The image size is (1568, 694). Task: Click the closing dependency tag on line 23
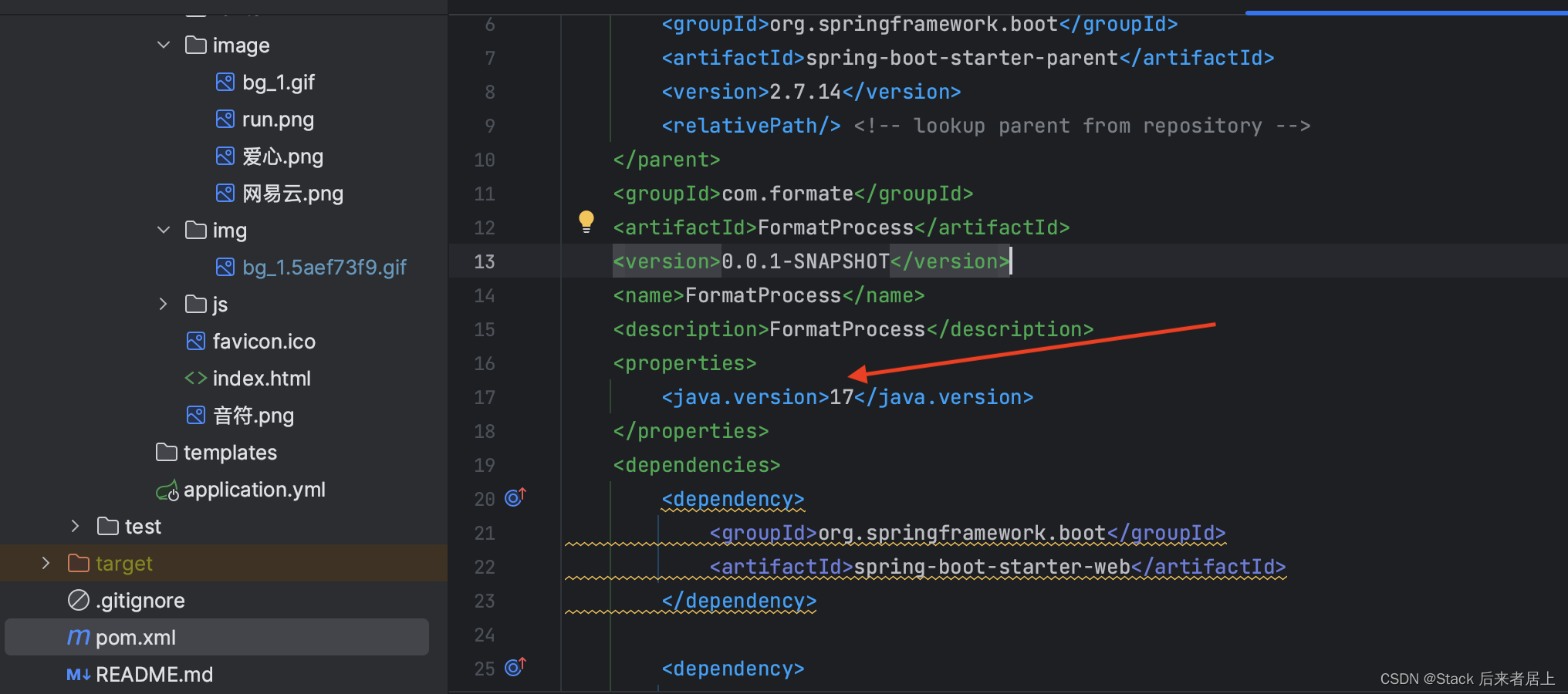739,601
